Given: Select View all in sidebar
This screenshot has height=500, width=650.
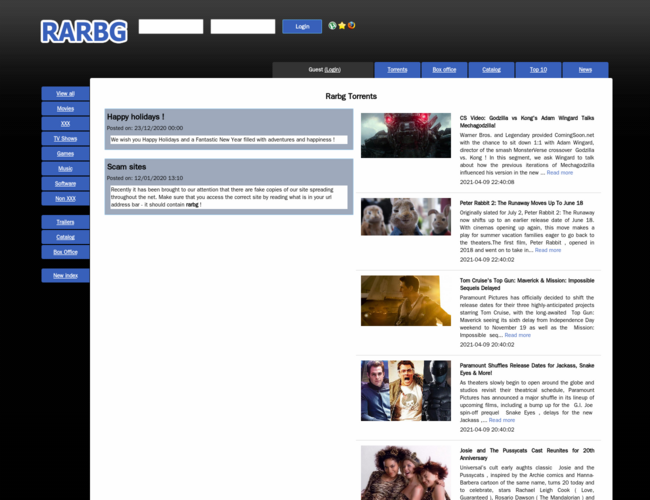Looking at the screenshot, I should (x=65, y=94).
